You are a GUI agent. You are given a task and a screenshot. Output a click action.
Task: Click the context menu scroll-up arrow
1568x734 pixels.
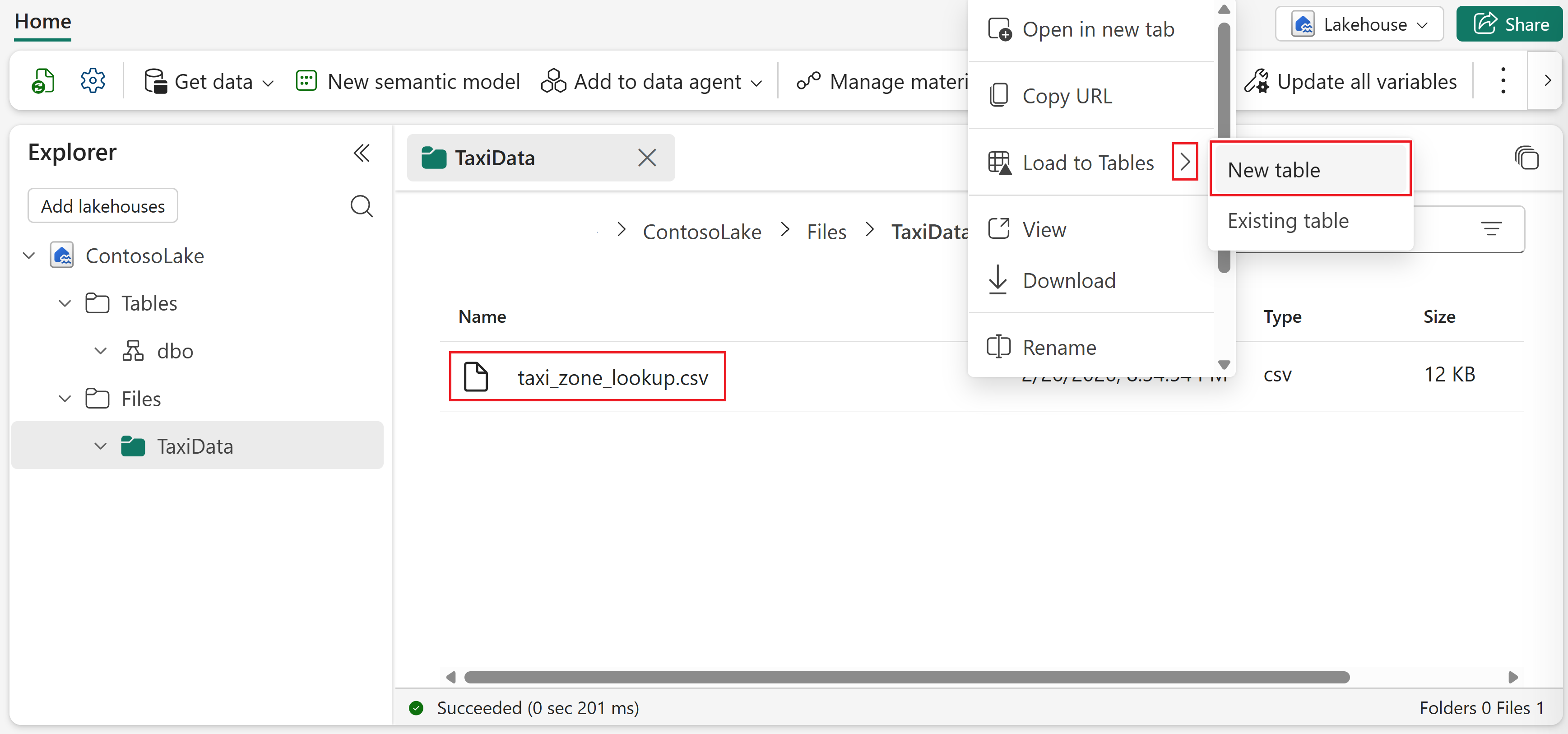point(1224,10)
